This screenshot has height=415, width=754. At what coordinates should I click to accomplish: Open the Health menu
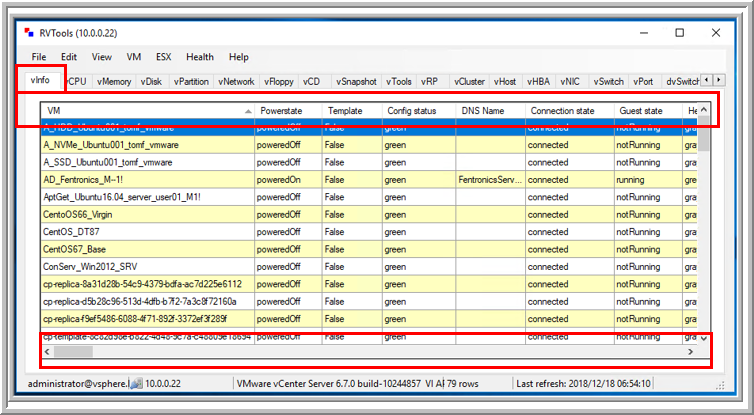click(200, 57)
